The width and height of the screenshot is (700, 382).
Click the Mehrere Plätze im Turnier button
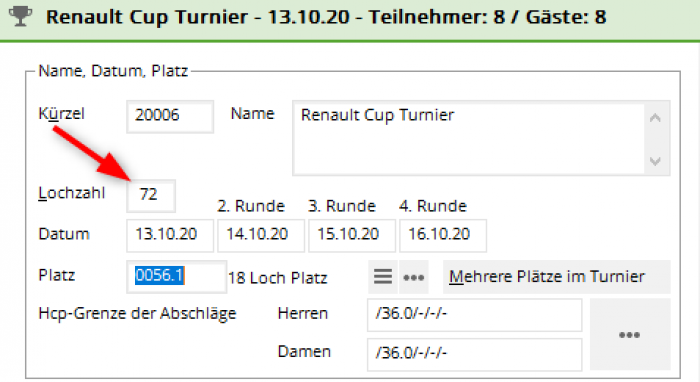click(x=556, y=277)
